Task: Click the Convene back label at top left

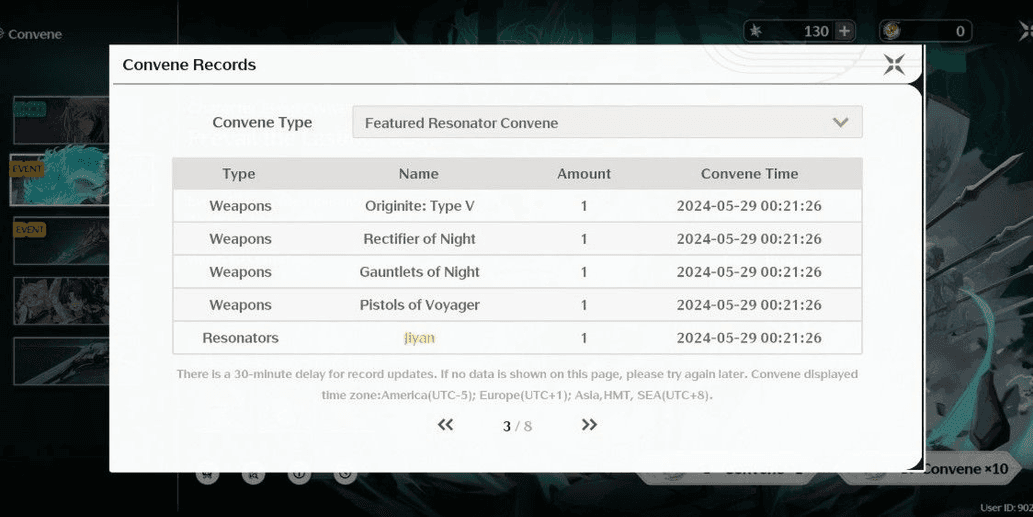Action: point(35,34)
